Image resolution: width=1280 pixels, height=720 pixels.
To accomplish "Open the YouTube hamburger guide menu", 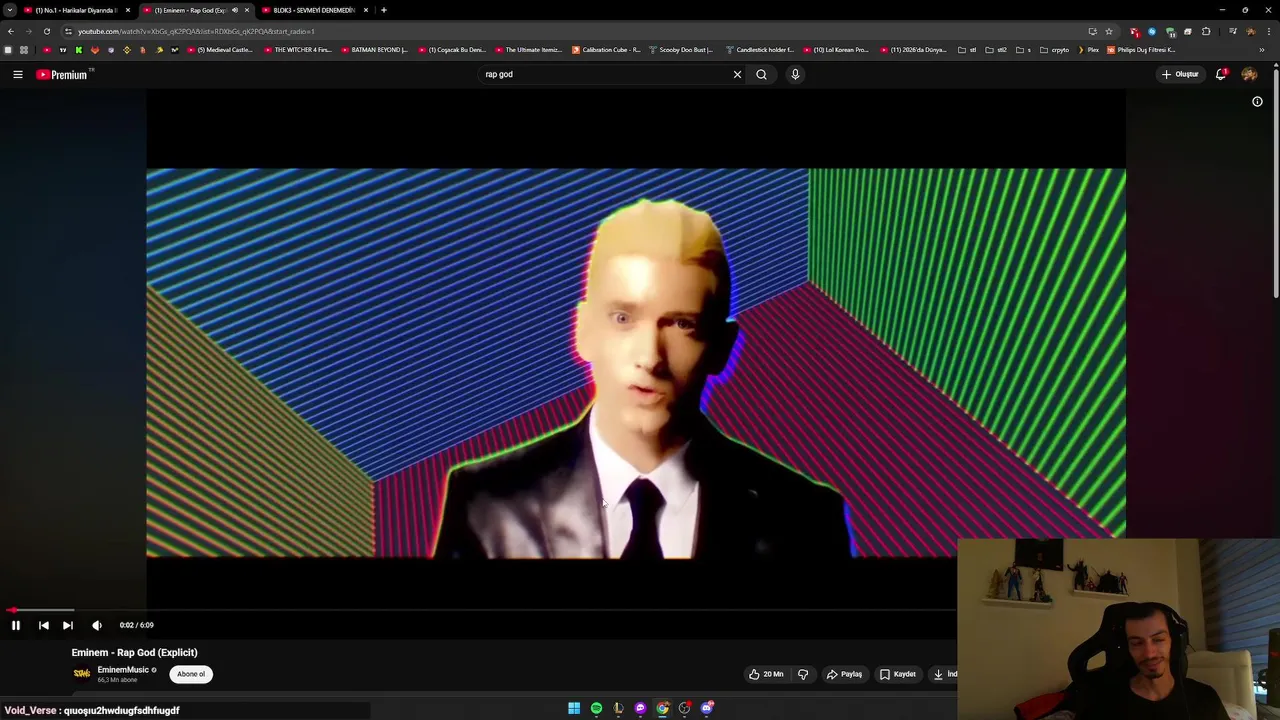I will click(18, 74).
